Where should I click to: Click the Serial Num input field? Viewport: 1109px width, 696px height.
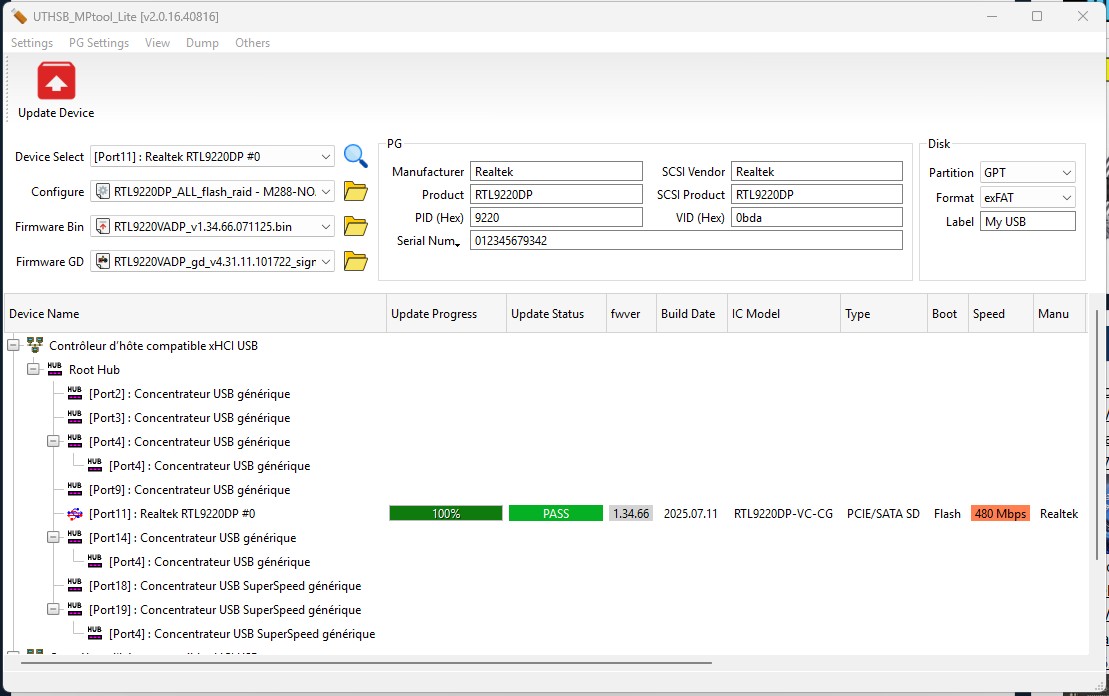tap(686, 241)
